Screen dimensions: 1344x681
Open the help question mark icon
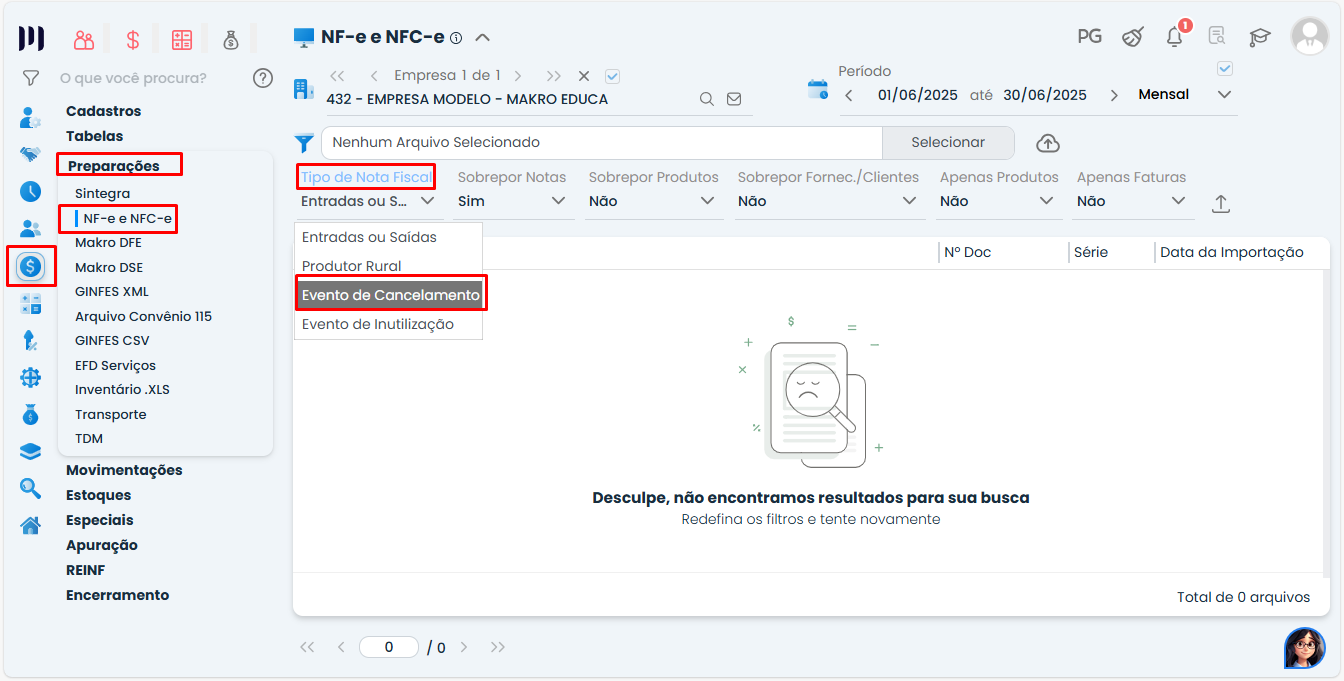pos(263,78)
